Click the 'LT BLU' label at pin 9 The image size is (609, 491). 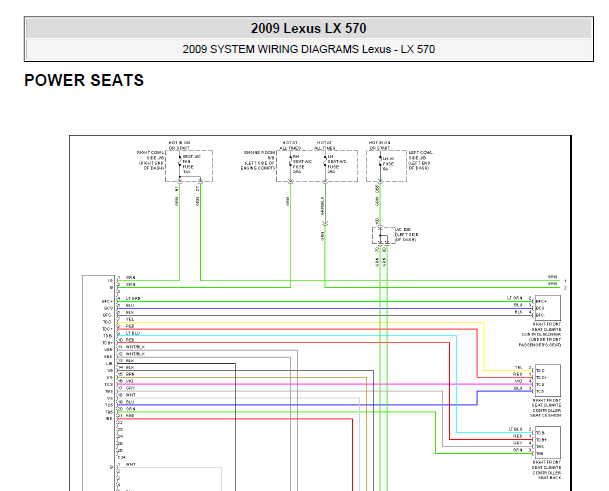click(132, 333)
